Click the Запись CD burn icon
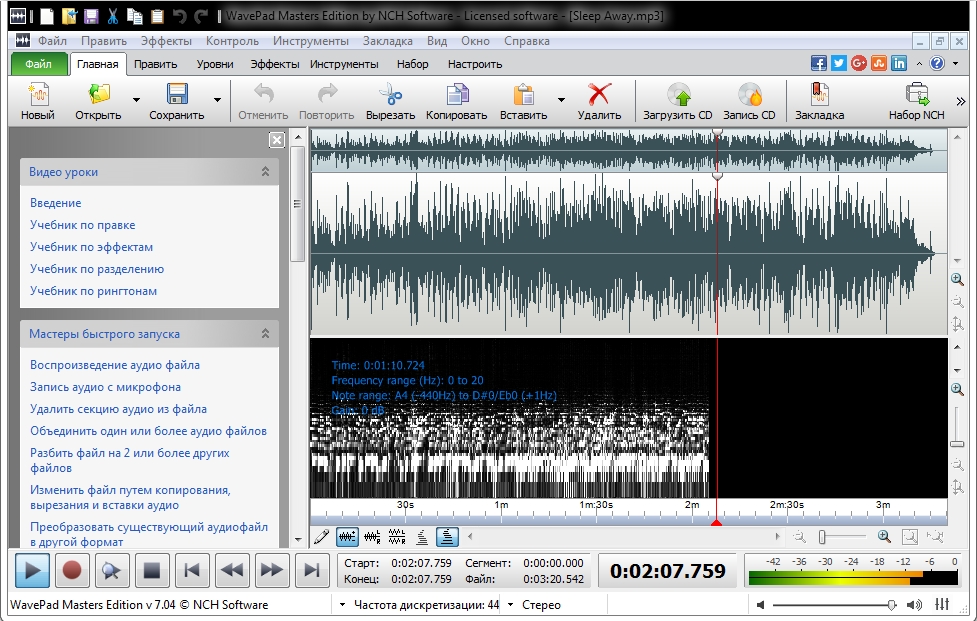Image resolution: width=977 pixels, height=621 pixels. (x=750, y=95)
